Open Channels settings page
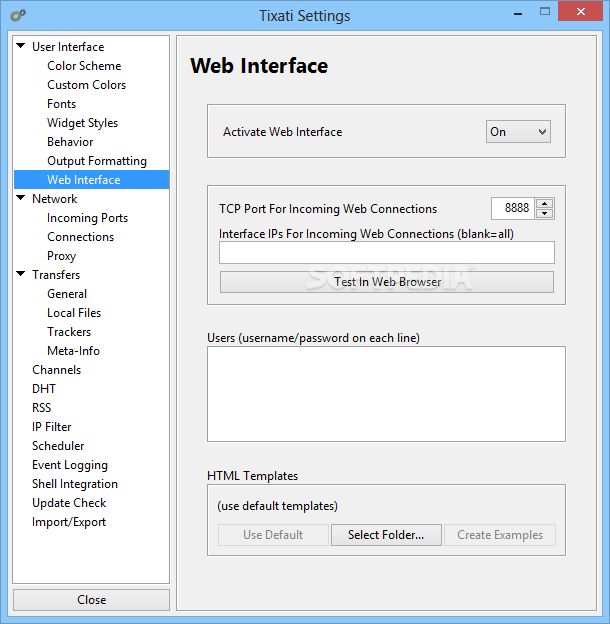610x624 pixels. click(57, 370)
